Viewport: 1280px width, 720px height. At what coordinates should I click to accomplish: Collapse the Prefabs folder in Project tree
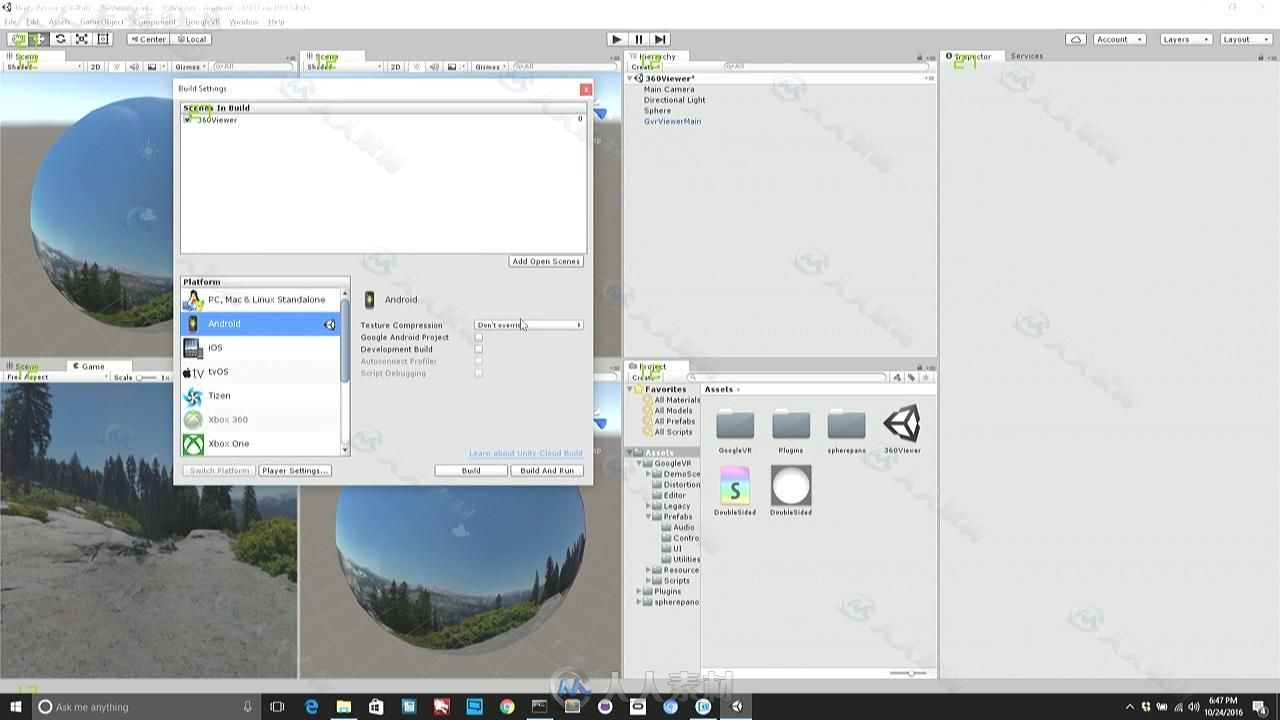point(649,517)
